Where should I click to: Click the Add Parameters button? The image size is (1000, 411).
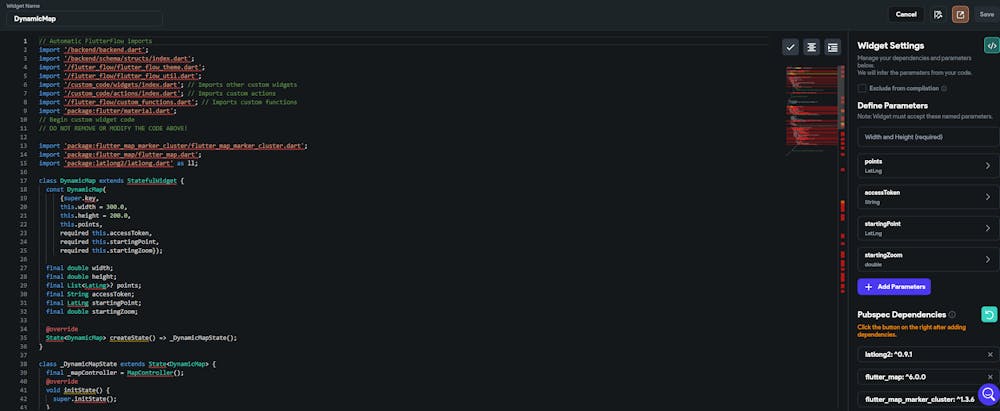pyautogui.click(x=894, y=287)
